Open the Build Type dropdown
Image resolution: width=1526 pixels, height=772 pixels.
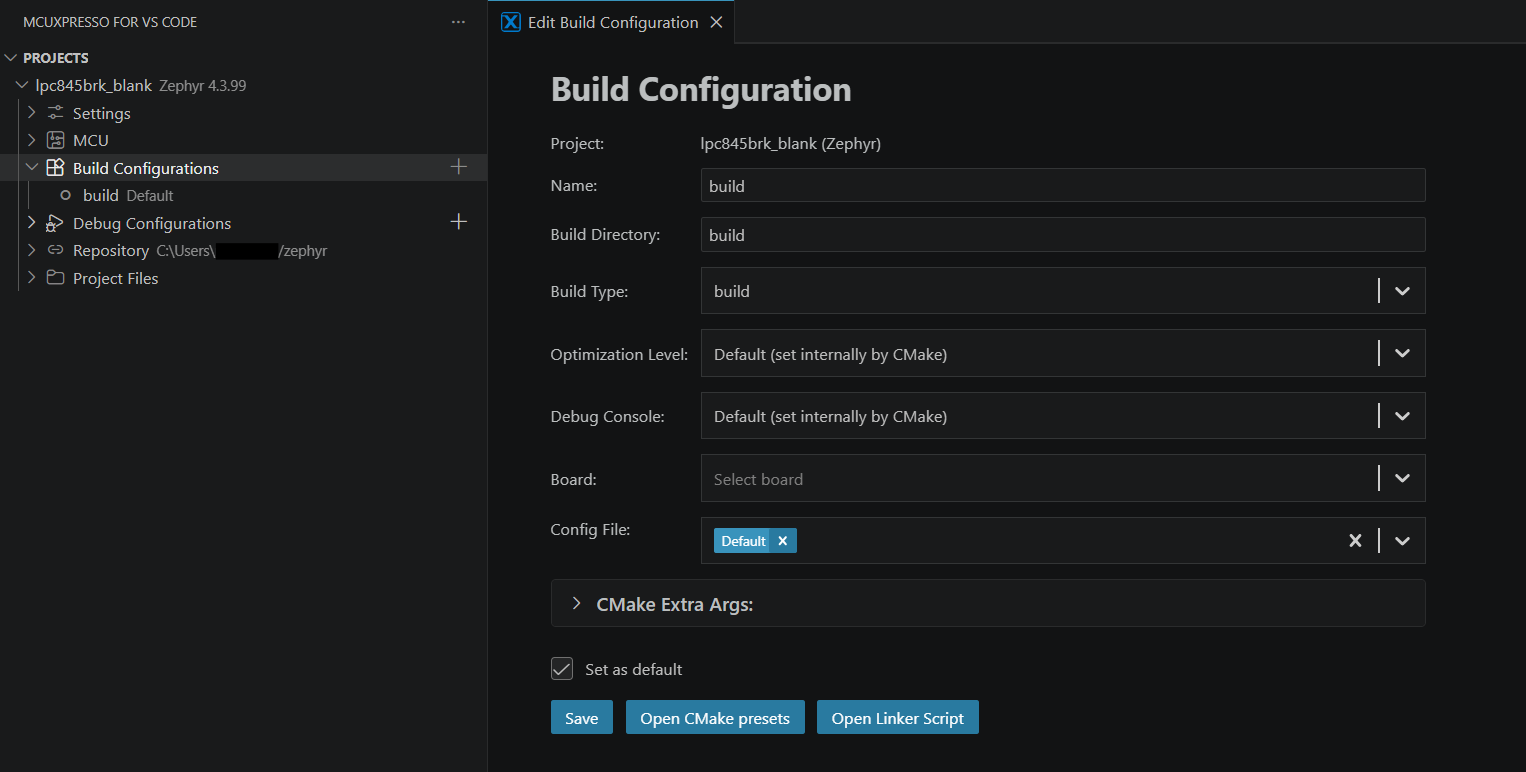click(1402, 291)
